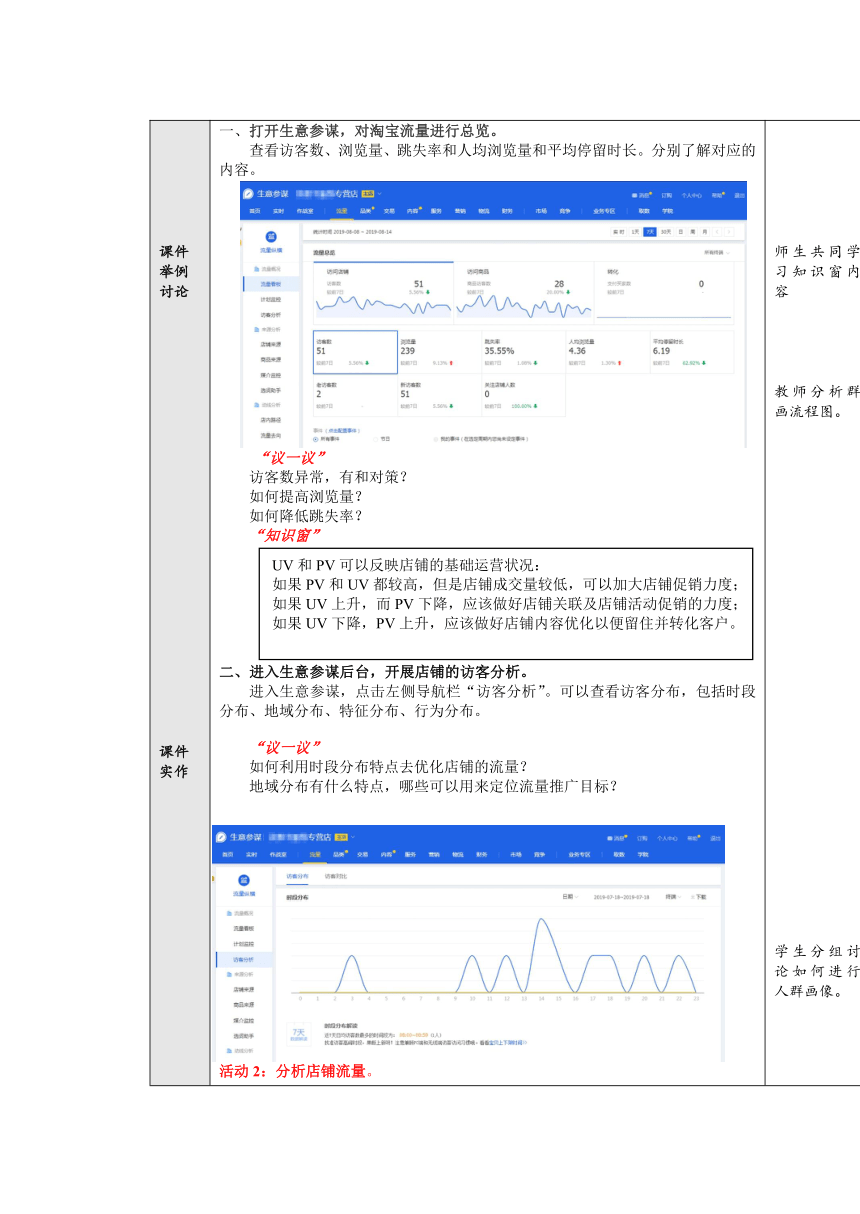Expand the 来源分析 group in the 流量总览 sidebar

(268, 329)
